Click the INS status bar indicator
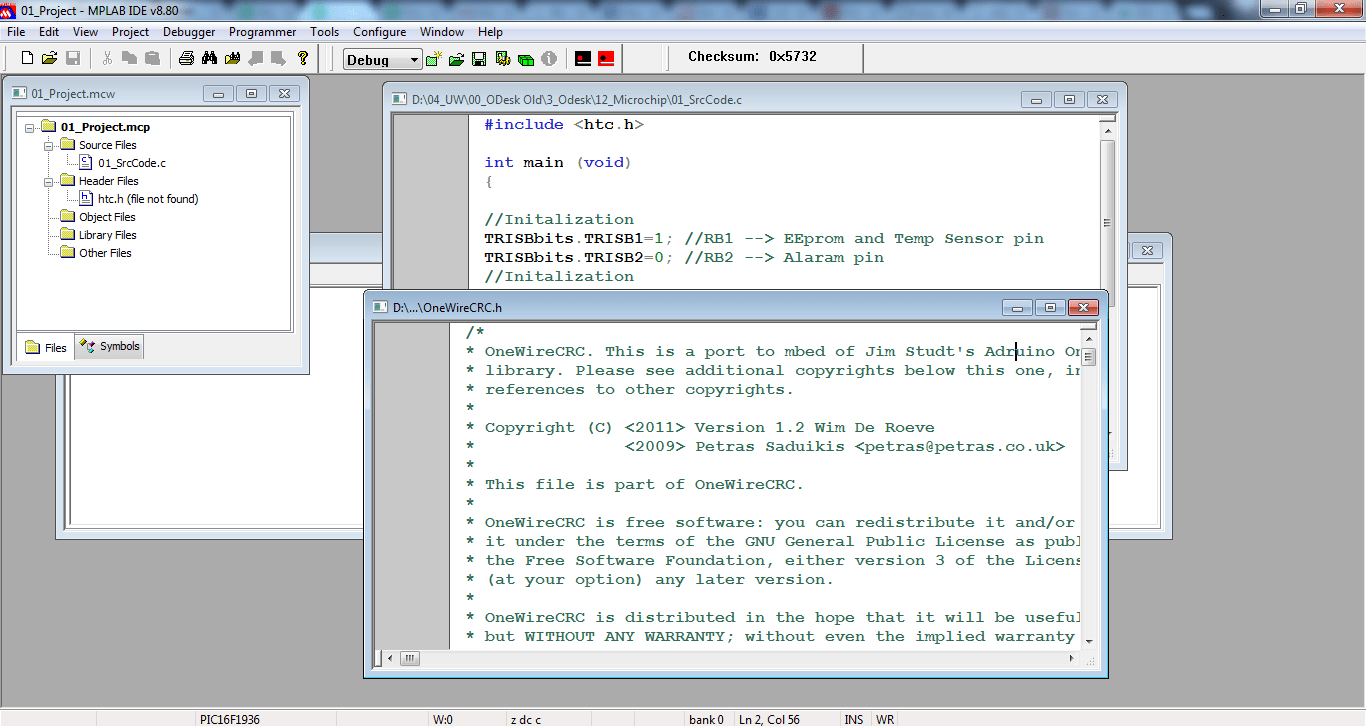1366x726 pixels. click(x=854, y=719)
